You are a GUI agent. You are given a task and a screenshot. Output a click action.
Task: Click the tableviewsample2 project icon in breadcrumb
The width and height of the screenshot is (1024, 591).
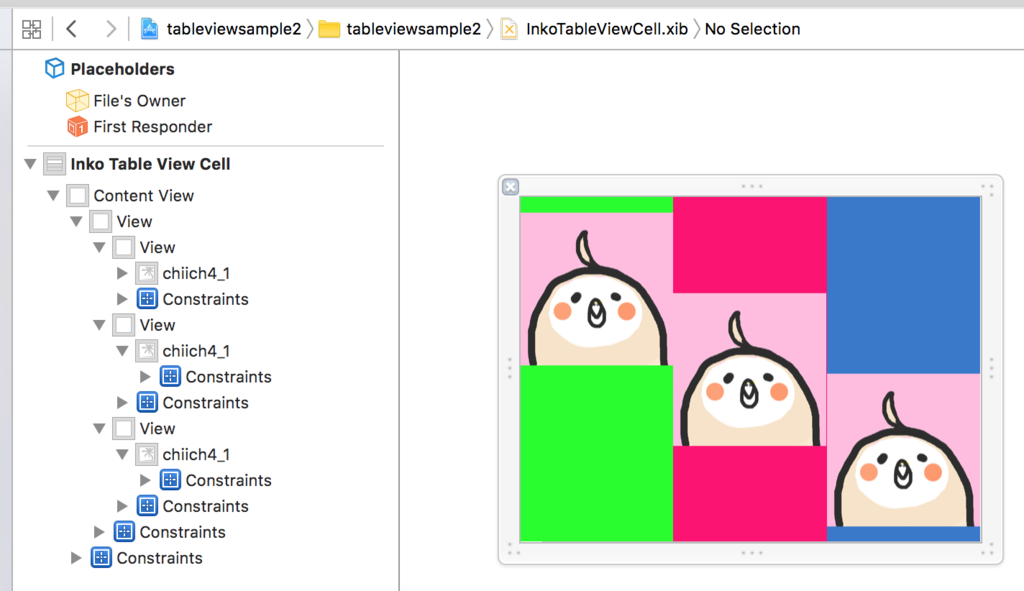click(149, 29)
